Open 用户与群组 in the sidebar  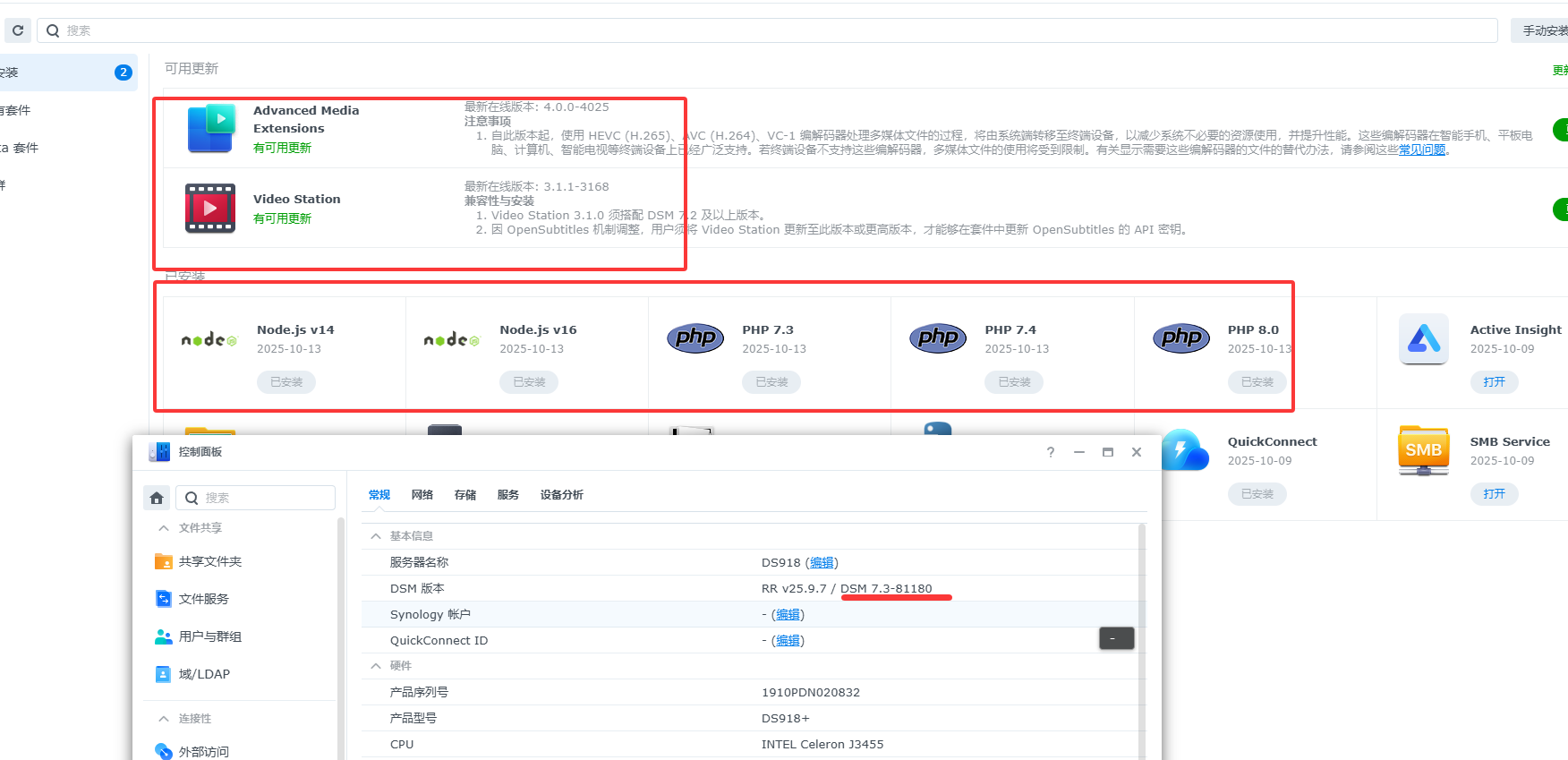click(x=209, y=636)
